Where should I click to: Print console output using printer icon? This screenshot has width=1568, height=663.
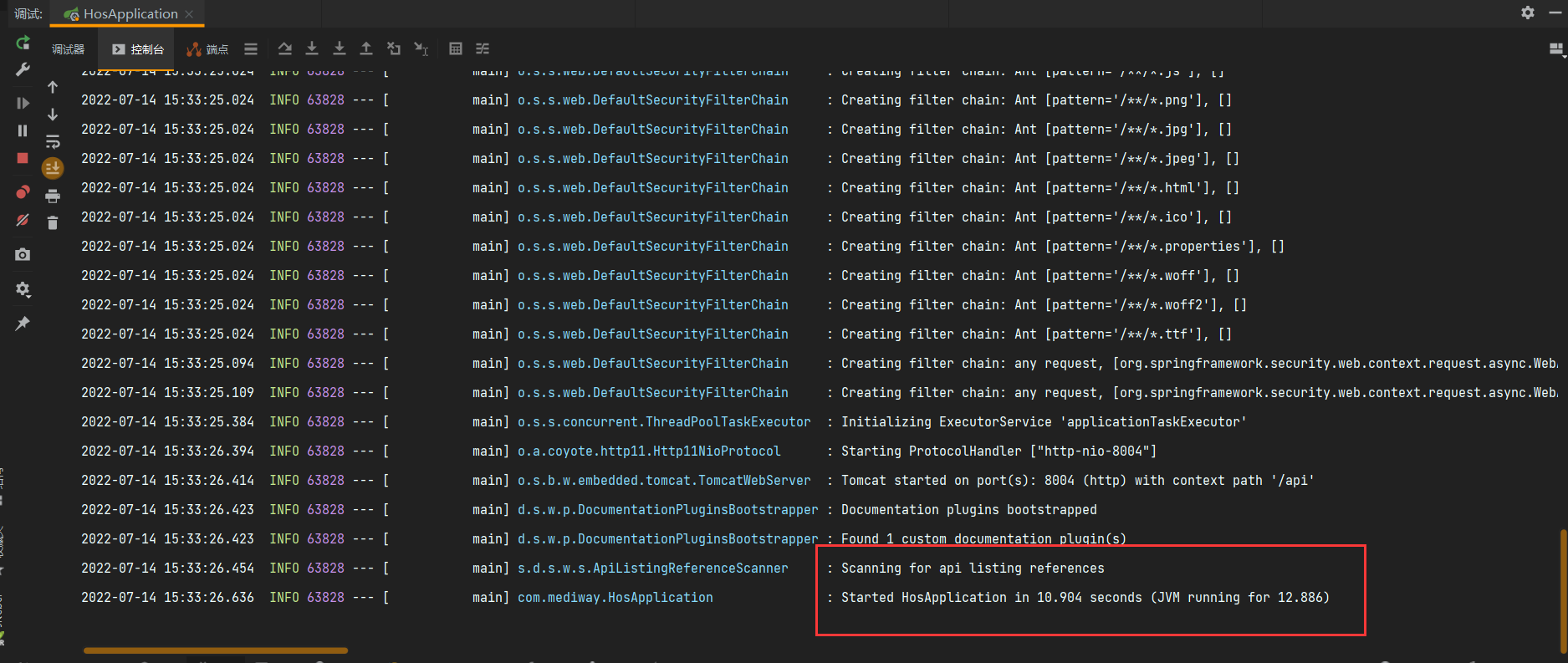coord(53,196)
